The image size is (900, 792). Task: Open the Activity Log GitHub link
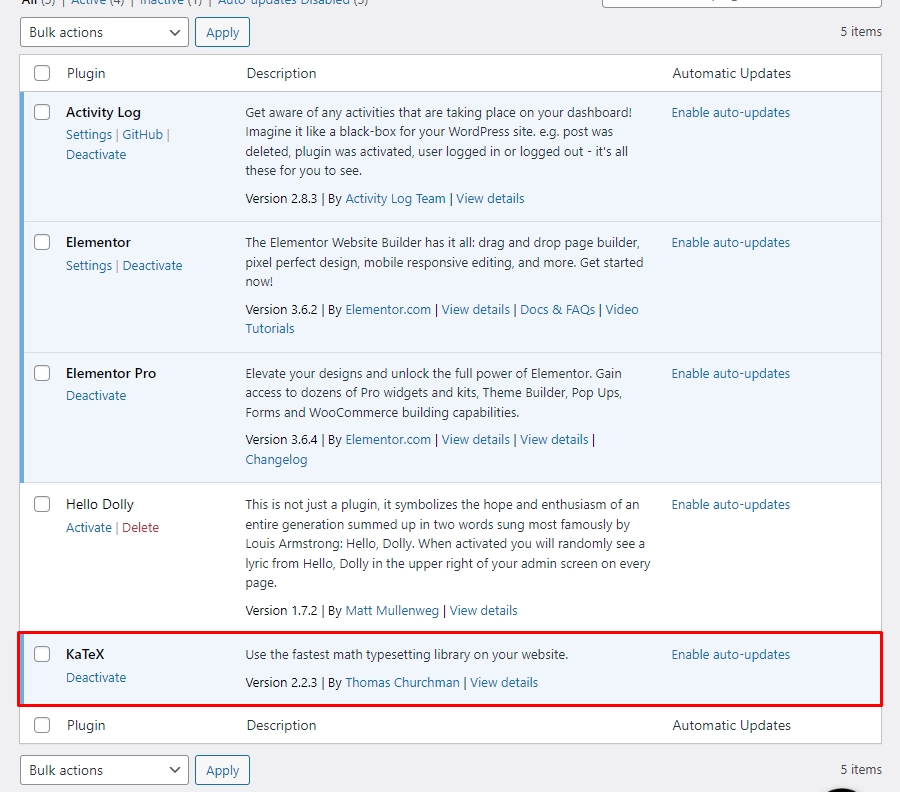[x=142, y=134]
